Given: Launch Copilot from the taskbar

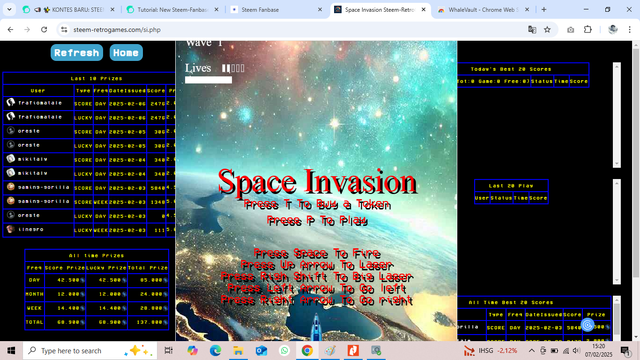Looking at the screenshot, I should pos(192,351).
